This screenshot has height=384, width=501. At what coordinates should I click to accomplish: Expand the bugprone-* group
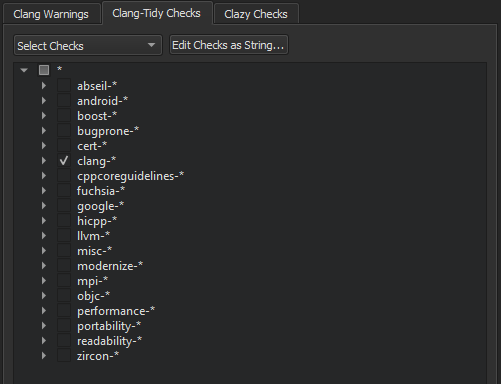click(44, 131)
